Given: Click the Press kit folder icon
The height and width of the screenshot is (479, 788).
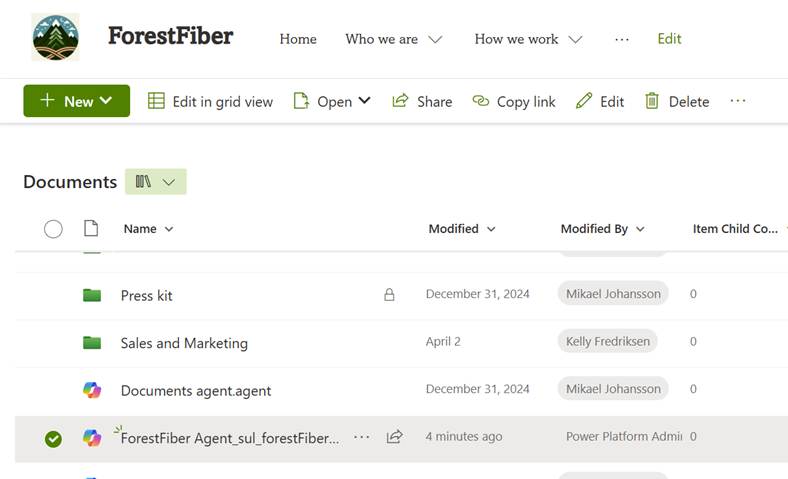Looking at the screenshot, I should pyautogui.click(x=92, y=295).
